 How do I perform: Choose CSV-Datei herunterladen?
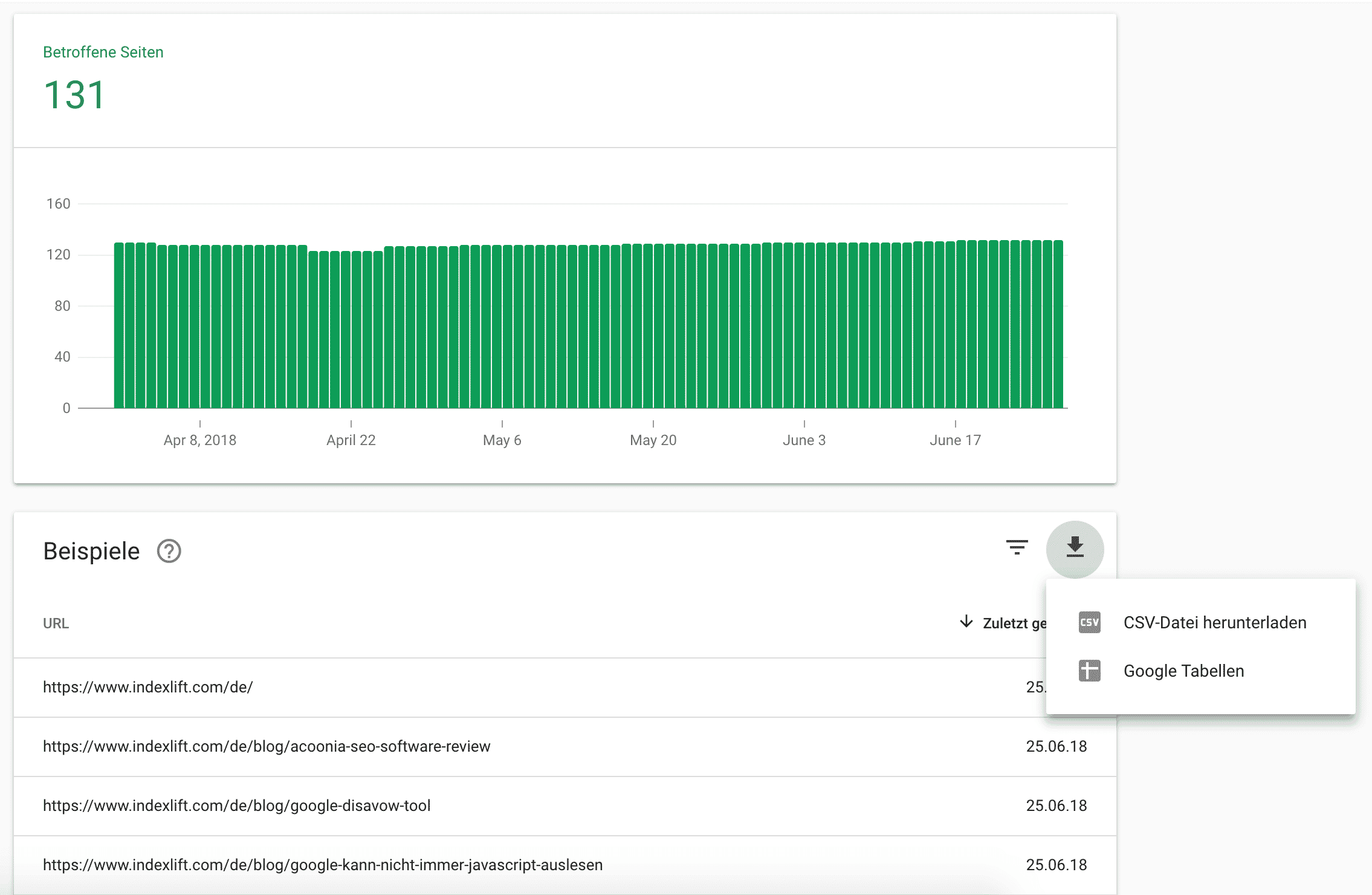point(1200,622)
